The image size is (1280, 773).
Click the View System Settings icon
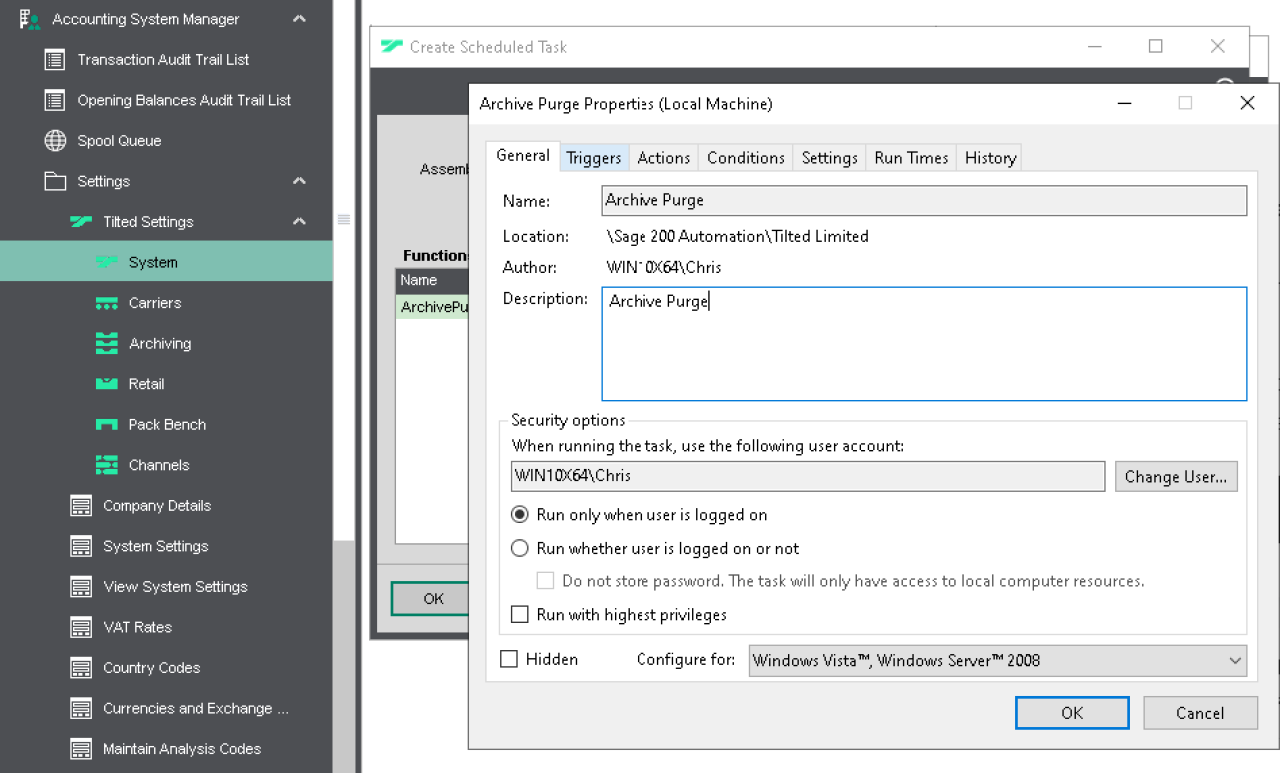coord(81,587)
